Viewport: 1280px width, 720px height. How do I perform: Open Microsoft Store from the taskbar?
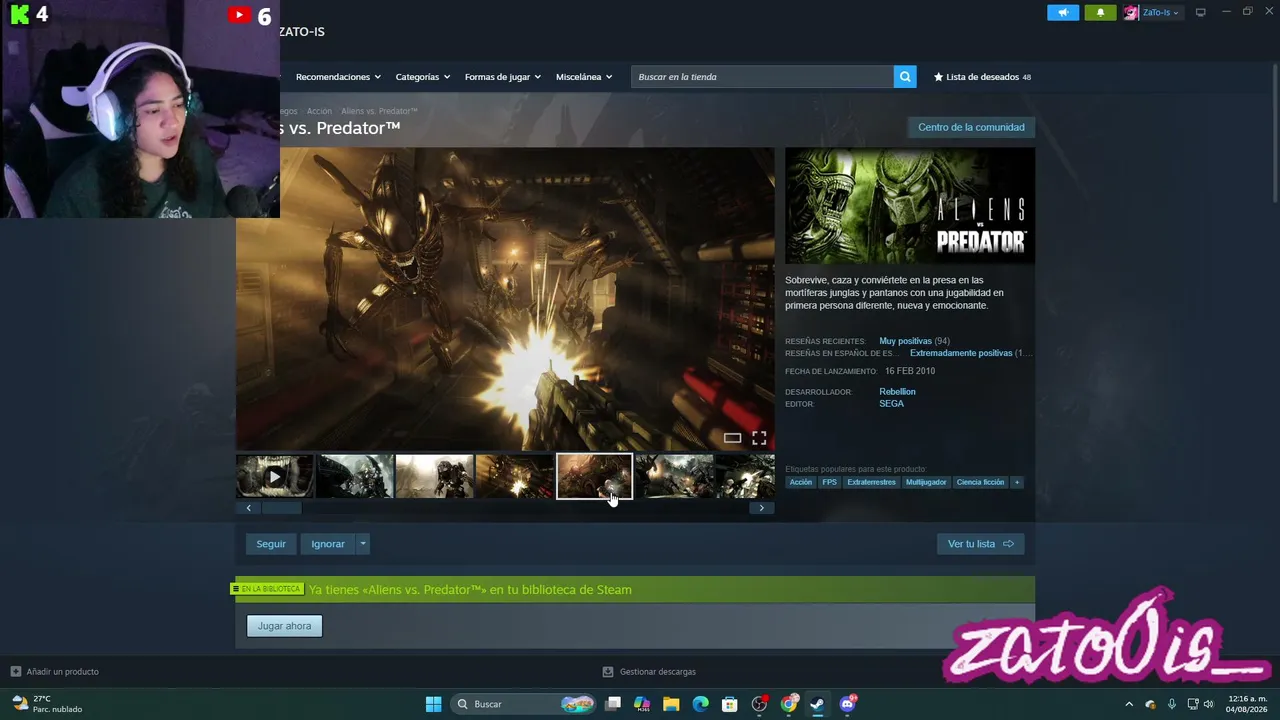click(x=730, y=704)
